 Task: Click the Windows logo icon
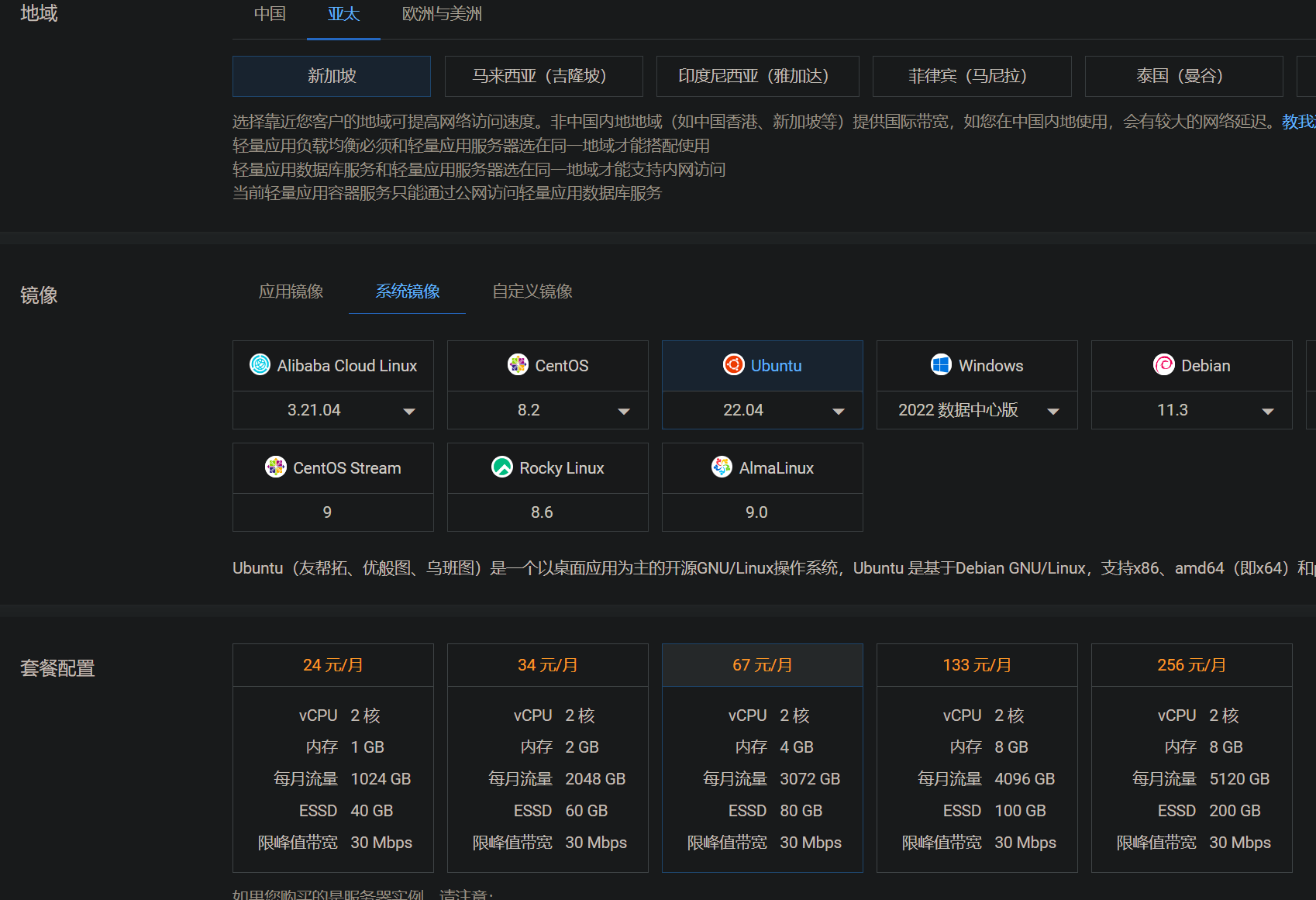(941, 364)
